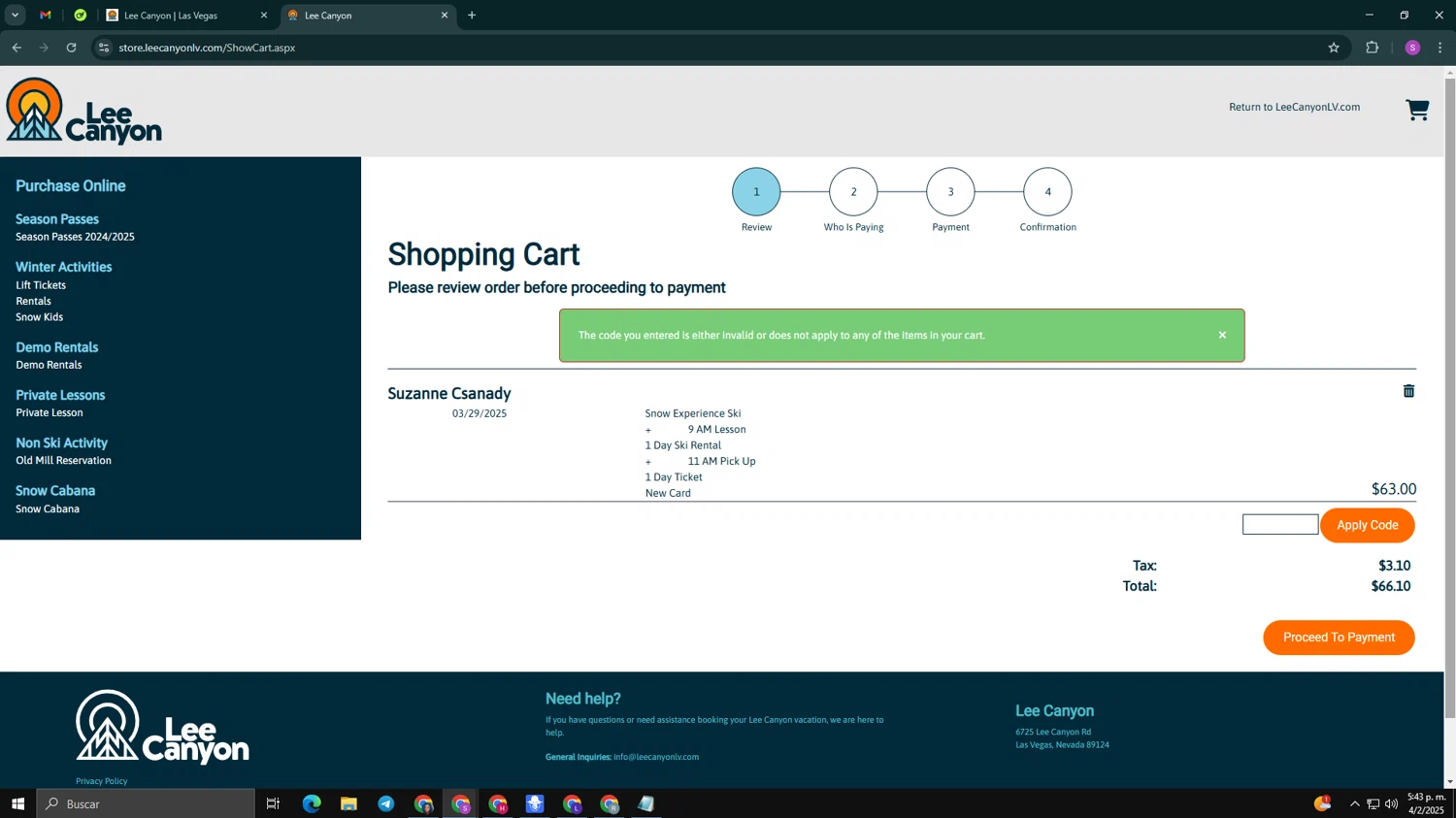Open the blue hat-avatar app on taskbar
Screen dimensions: 1456x818
pyautogui.click(x=535, y=803)
